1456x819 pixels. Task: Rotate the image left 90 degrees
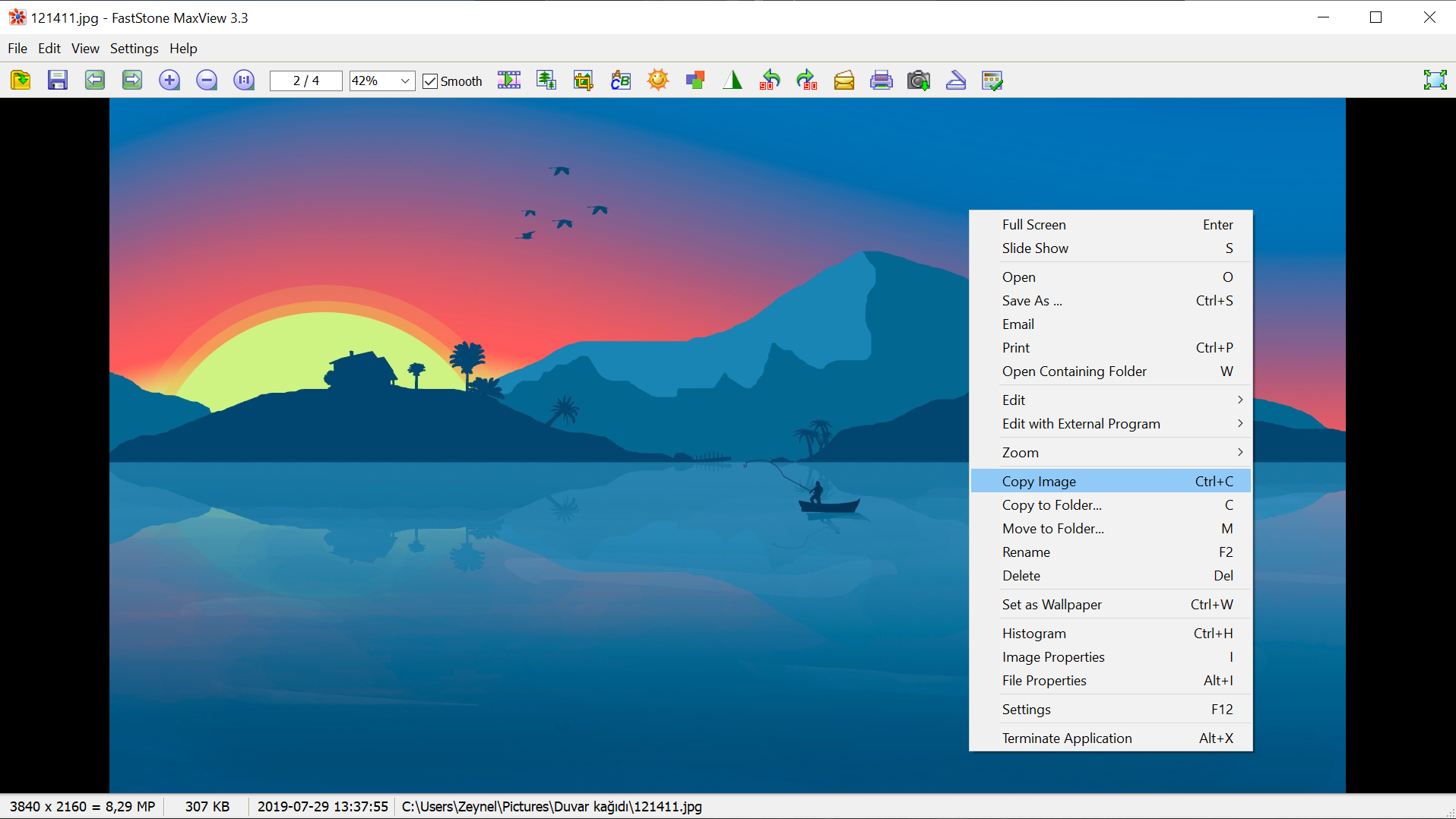pos(769,80)
